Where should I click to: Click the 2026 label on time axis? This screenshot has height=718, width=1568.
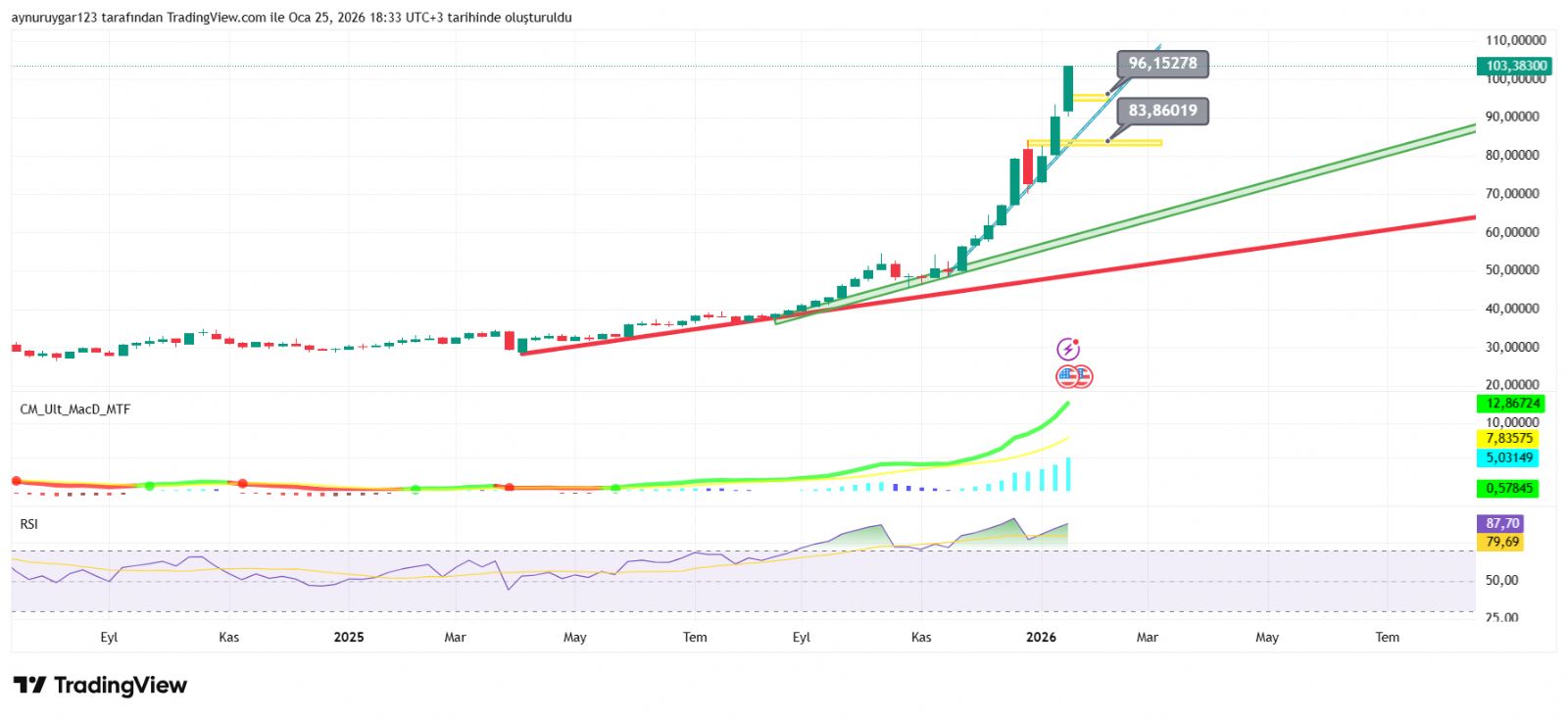click(x=1041, y=638)
